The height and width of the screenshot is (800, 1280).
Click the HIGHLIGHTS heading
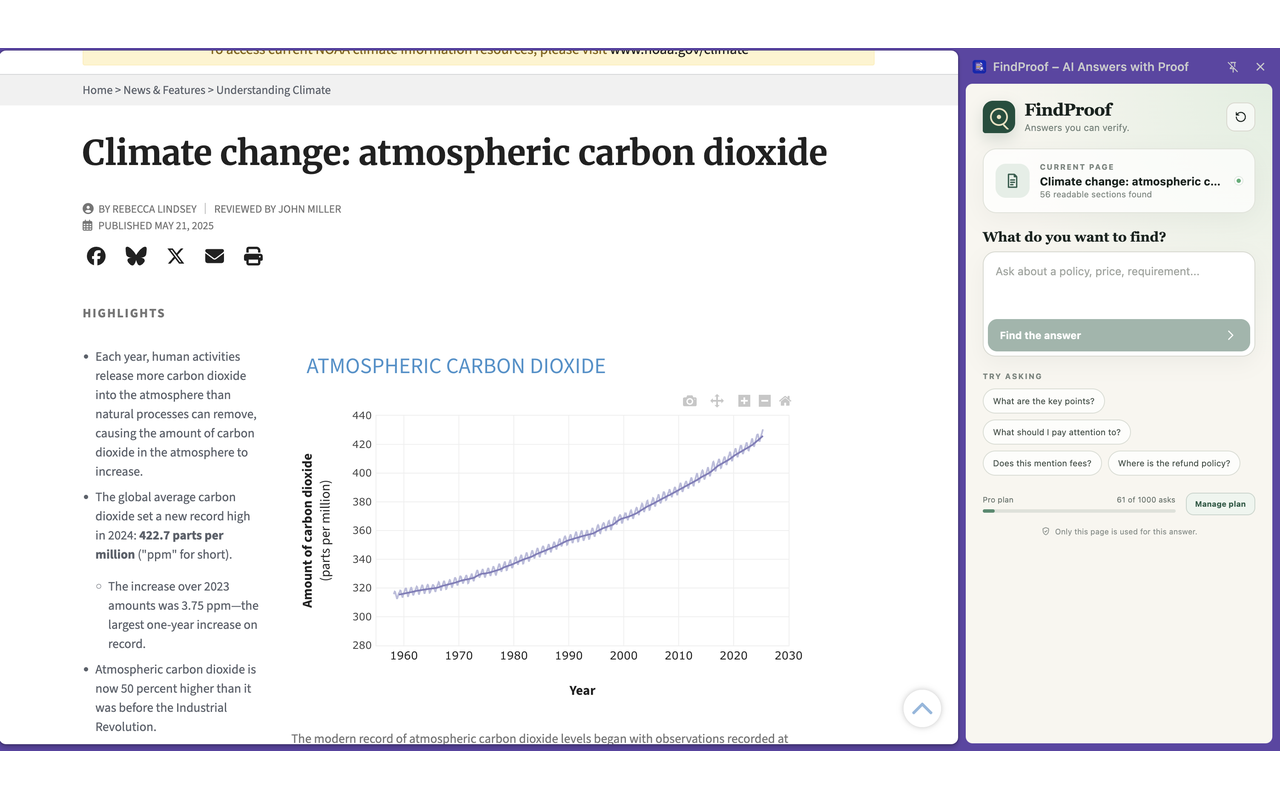click(124, 313)
